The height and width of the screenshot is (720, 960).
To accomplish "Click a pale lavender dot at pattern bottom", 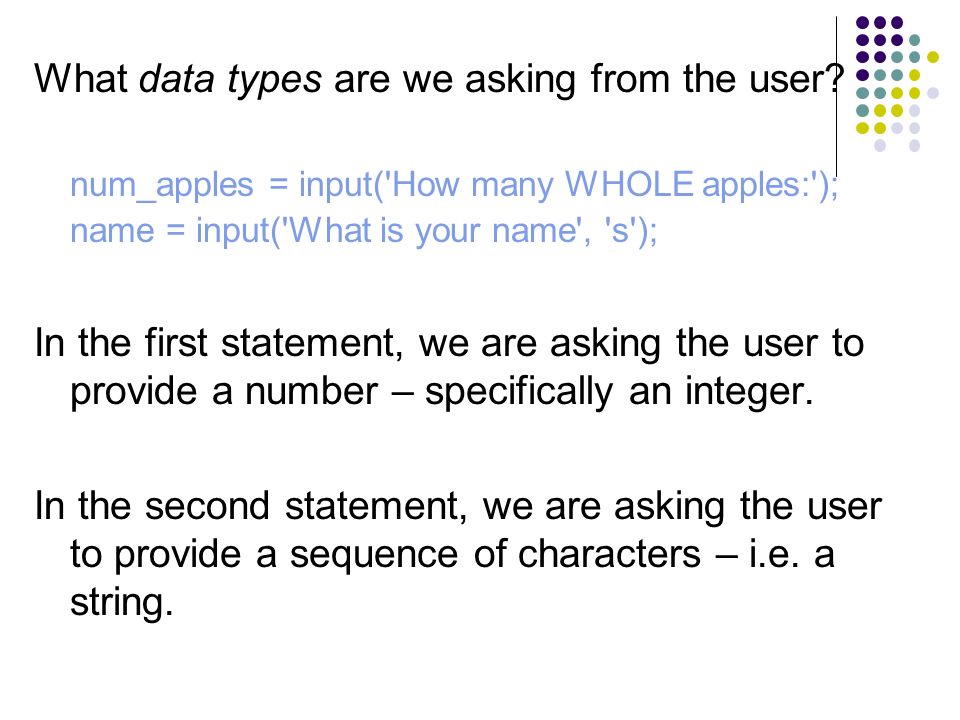I will (880, 146).
